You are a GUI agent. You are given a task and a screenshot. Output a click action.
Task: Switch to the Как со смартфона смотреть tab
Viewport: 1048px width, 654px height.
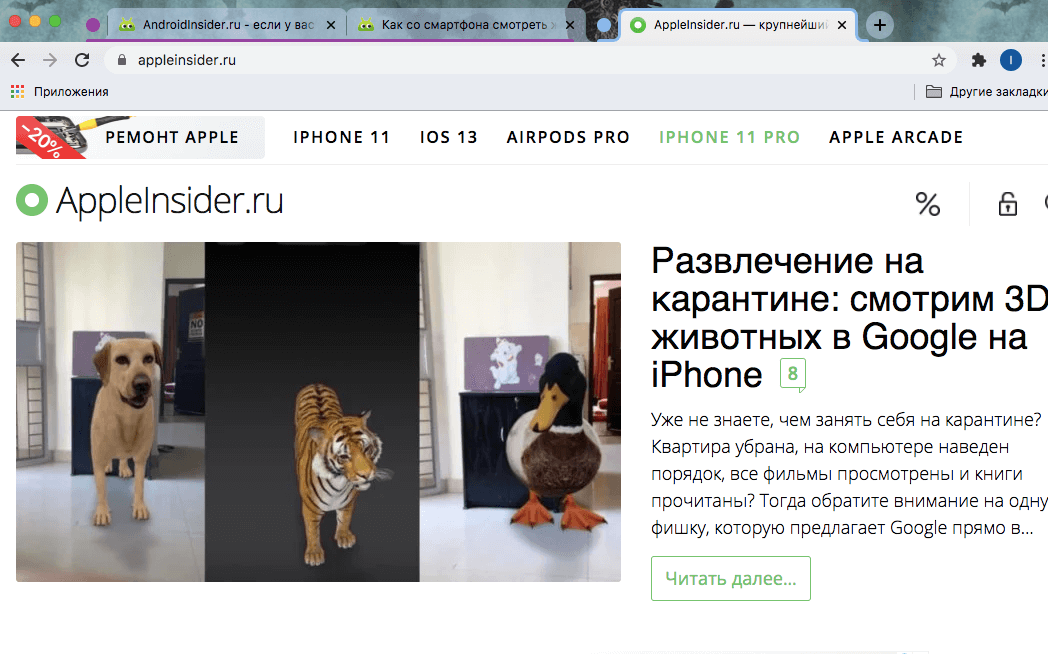(x=465, y=25)
